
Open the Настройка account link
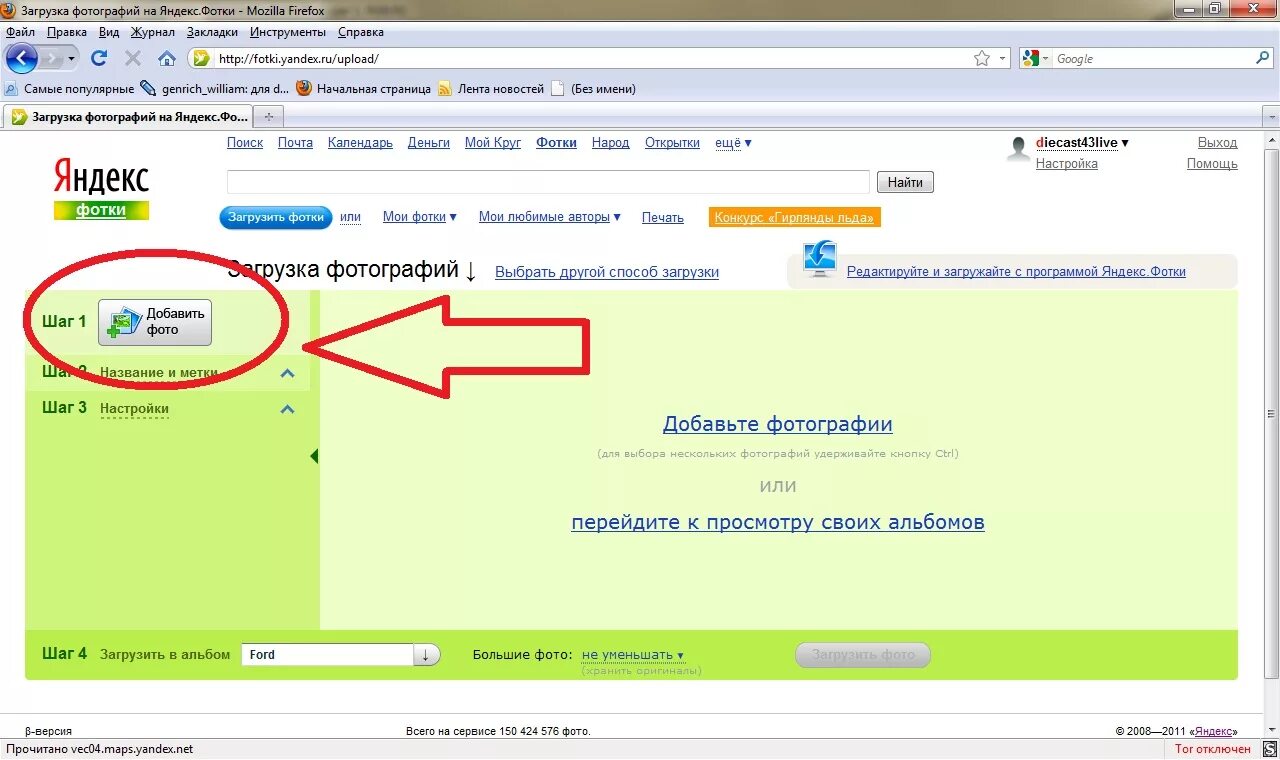1066,164
